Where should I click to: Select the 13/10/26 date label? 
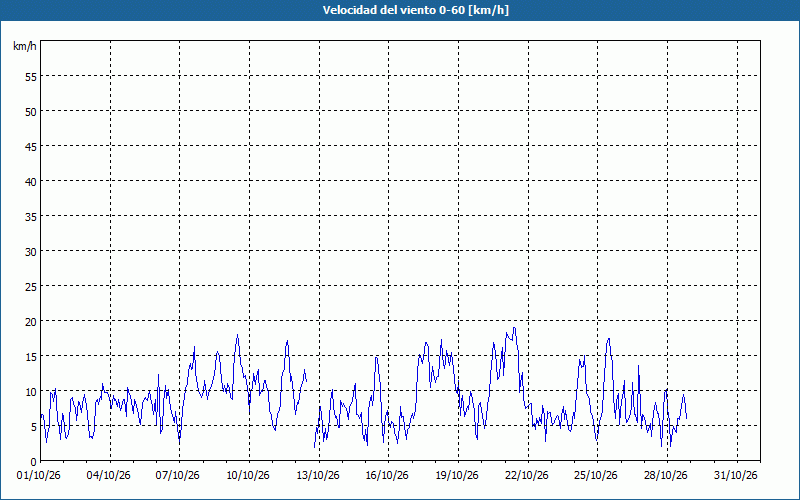pyautogui.click(x=317, y=476)
